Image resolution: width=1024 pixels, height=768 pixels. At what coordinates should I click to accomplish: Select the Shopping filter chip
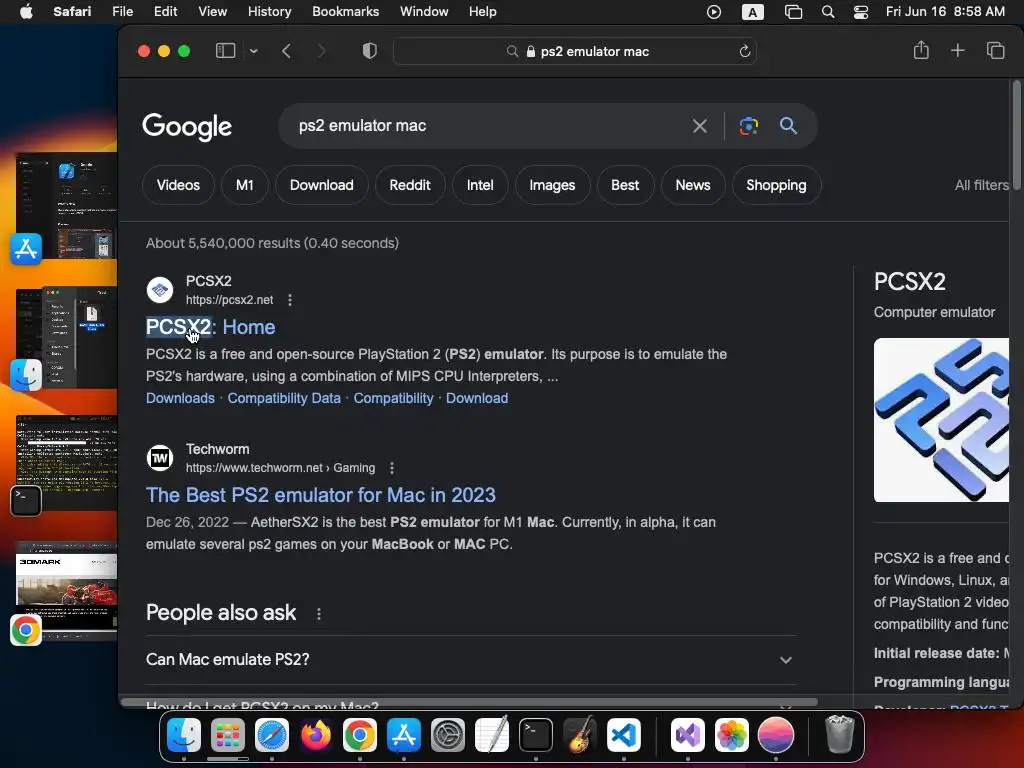(x=776, y=185)
